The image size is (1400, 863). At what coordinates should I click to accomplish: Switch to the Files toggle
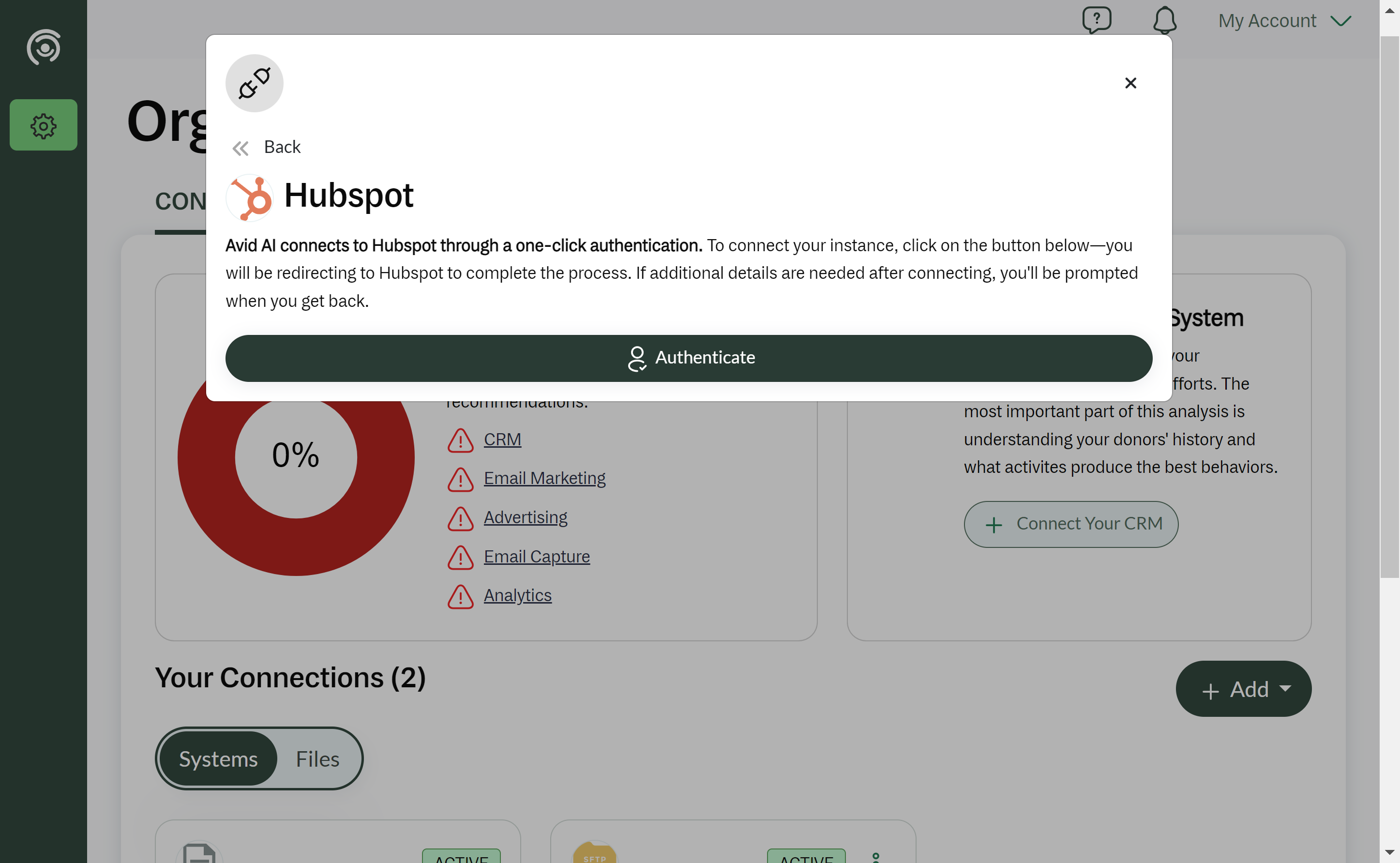[317, 759]
